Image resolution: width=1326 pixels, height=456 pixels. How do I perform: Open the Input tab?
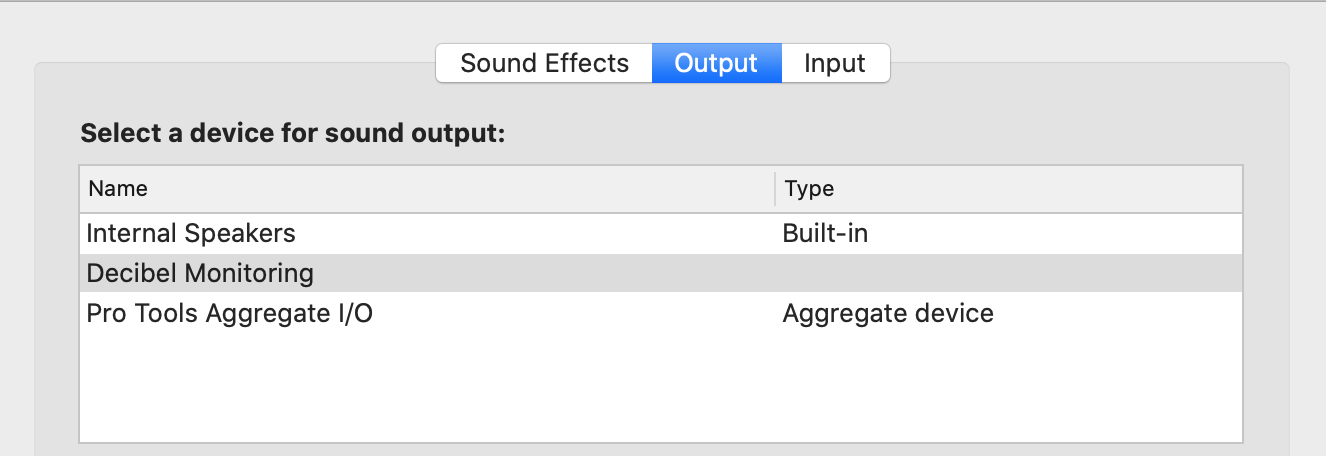click(x=835, y=64)
